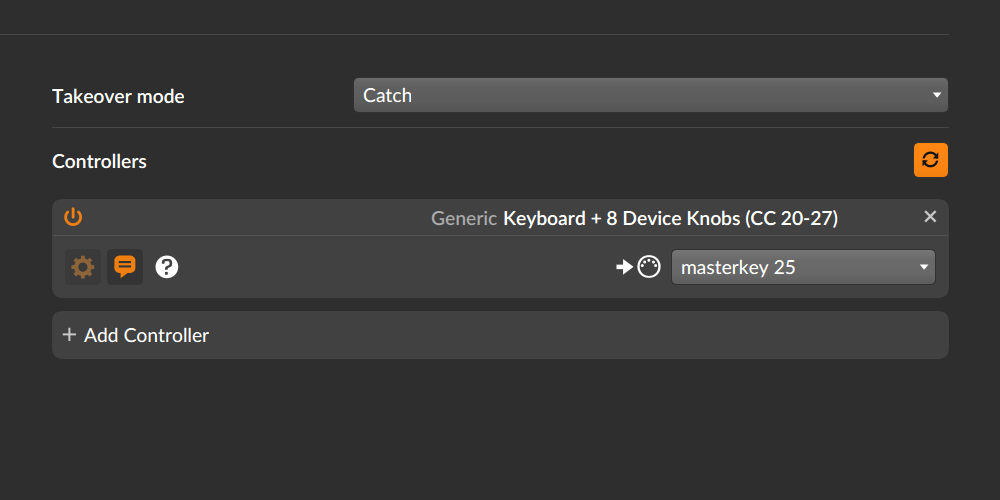Open controller settings via the gear icon

click(x=83, y=267)
